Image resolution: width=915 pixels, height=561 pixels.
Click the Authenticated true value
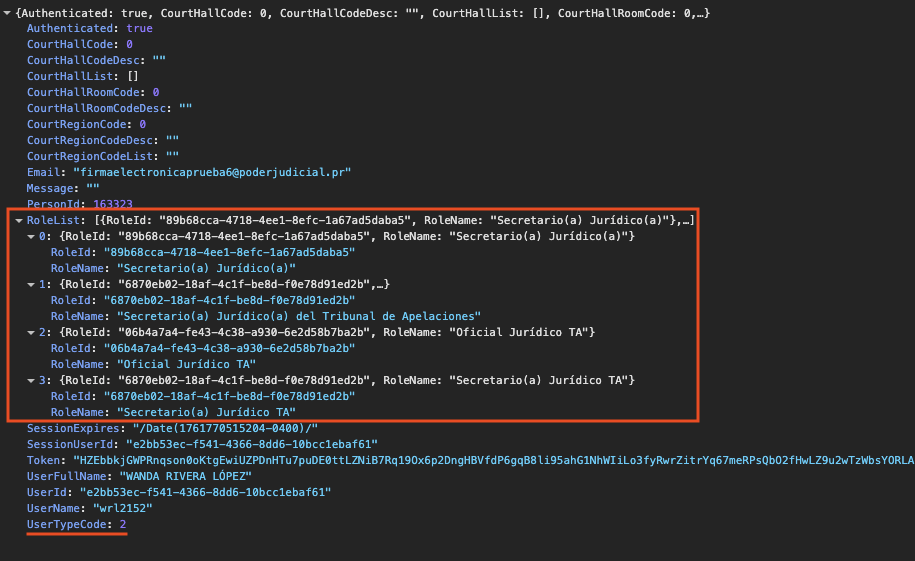(x=139, y=28)
